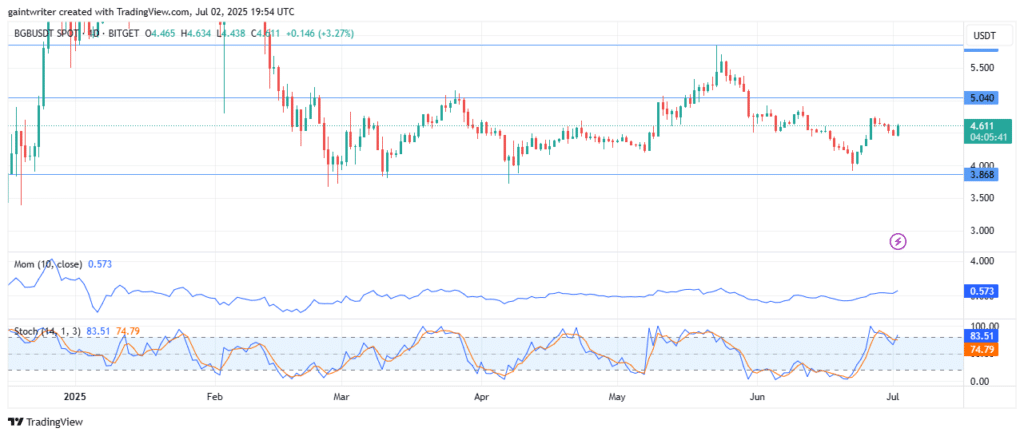
Task: Click the Apr label on time axis
Action: 481,396
